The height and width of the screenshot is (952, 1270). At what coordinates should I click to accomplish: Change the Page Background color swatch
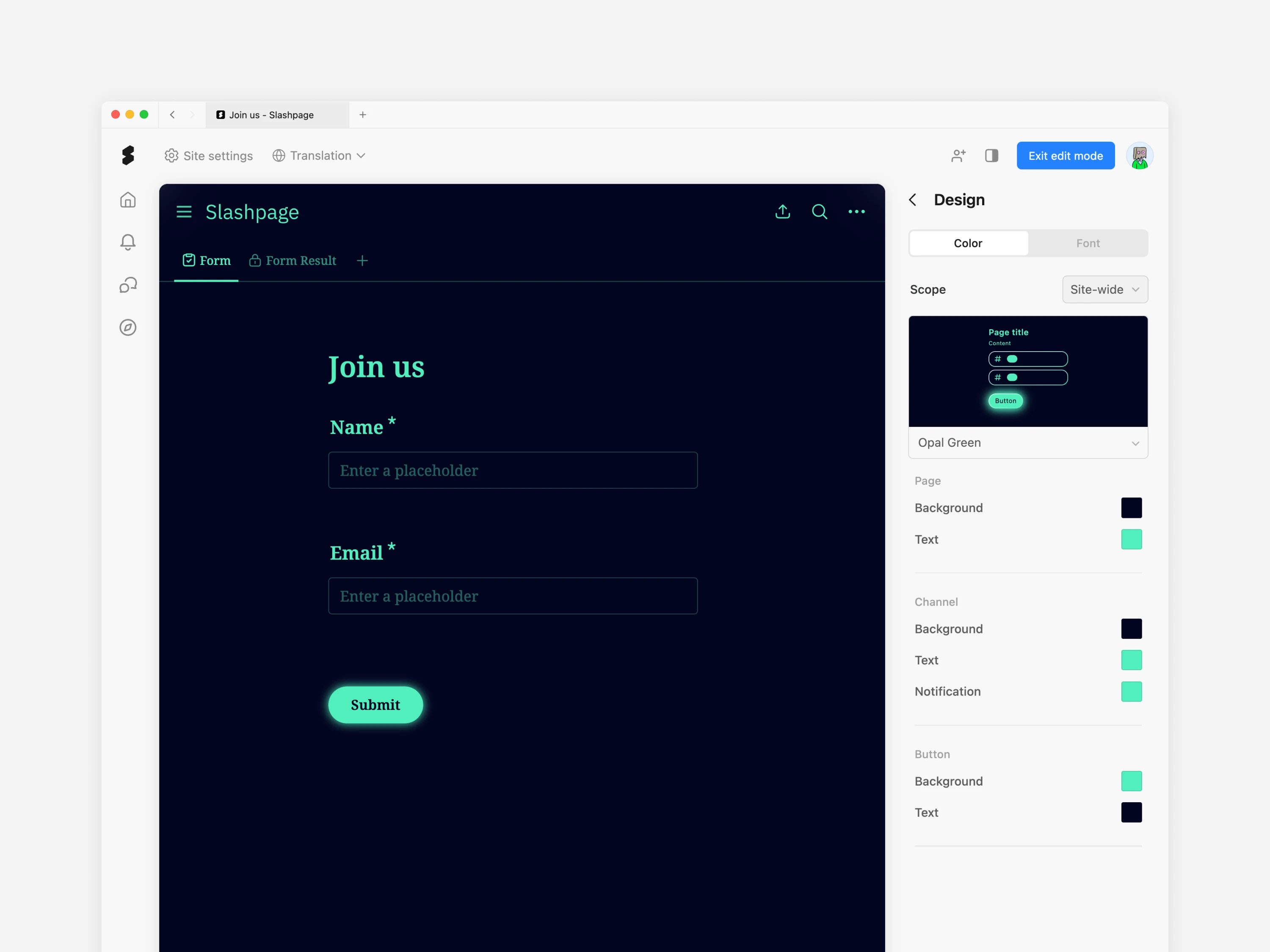click(x=1131, y=508)
